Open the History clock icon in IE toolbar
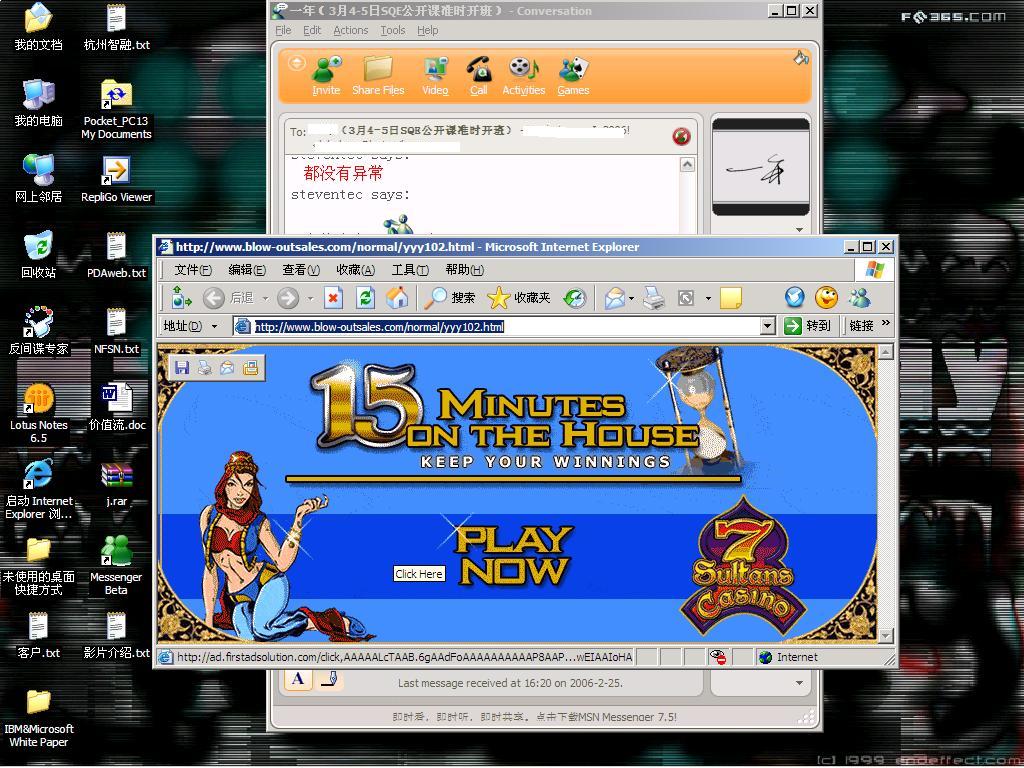Screen dimensions: 1024x768 tap(575, 298)
